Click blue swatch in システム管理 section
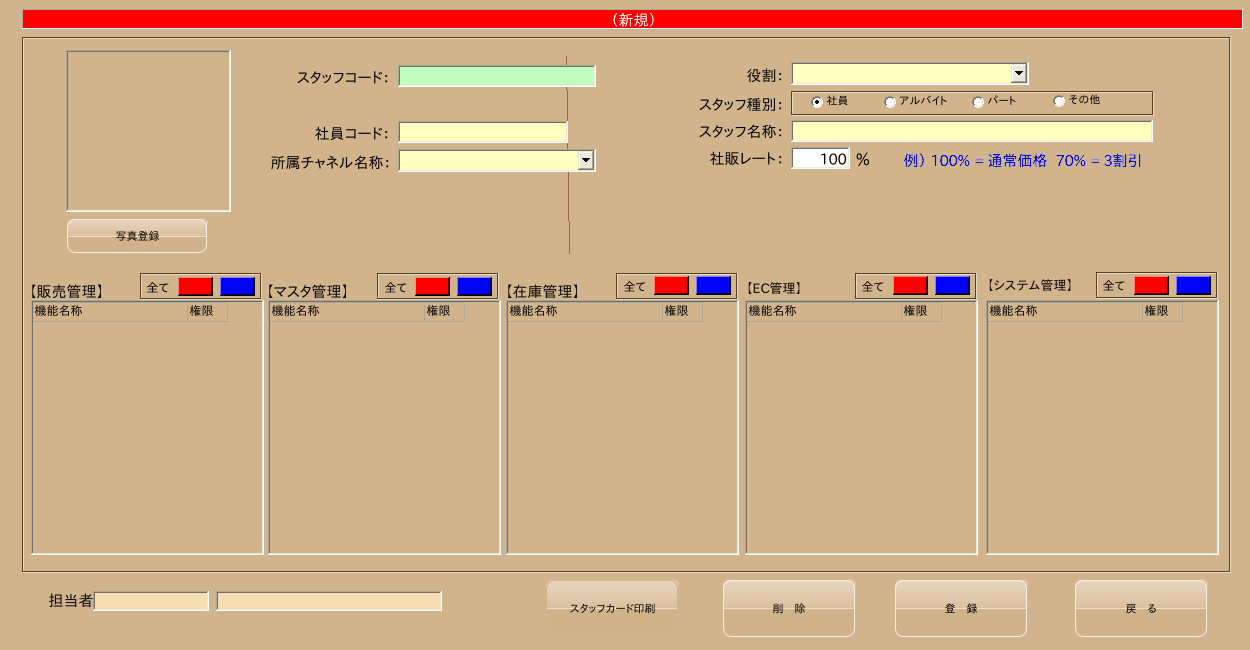This screenshot has height=650, width=1250. (x=1194, y=286)
